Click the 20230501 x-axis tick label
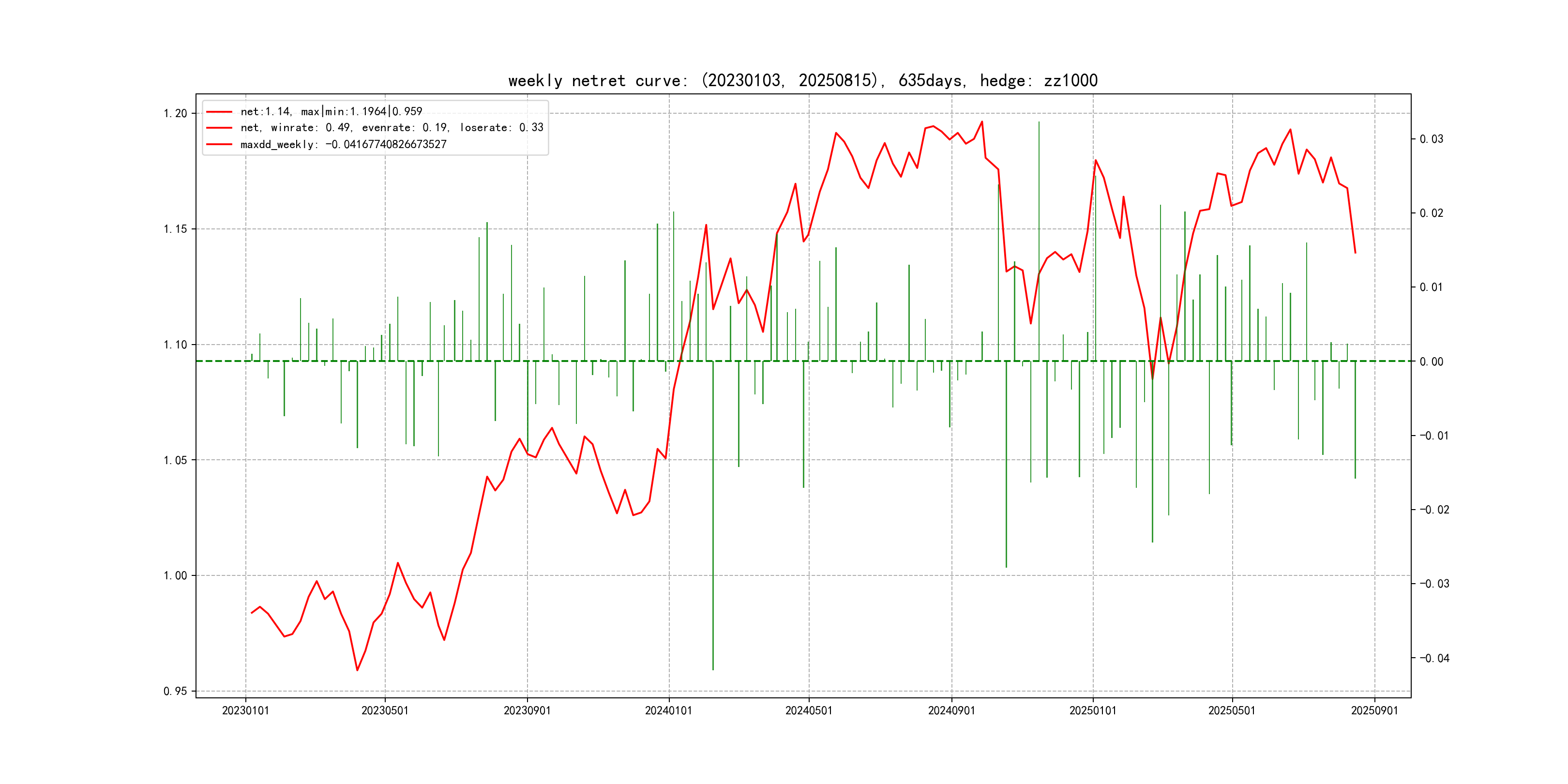Viewport: 1568px width, 784px height. (385, 710)
